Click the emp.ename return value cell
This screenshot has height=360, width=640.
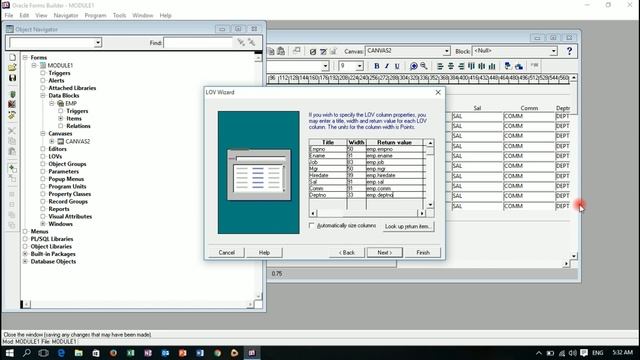395,156
